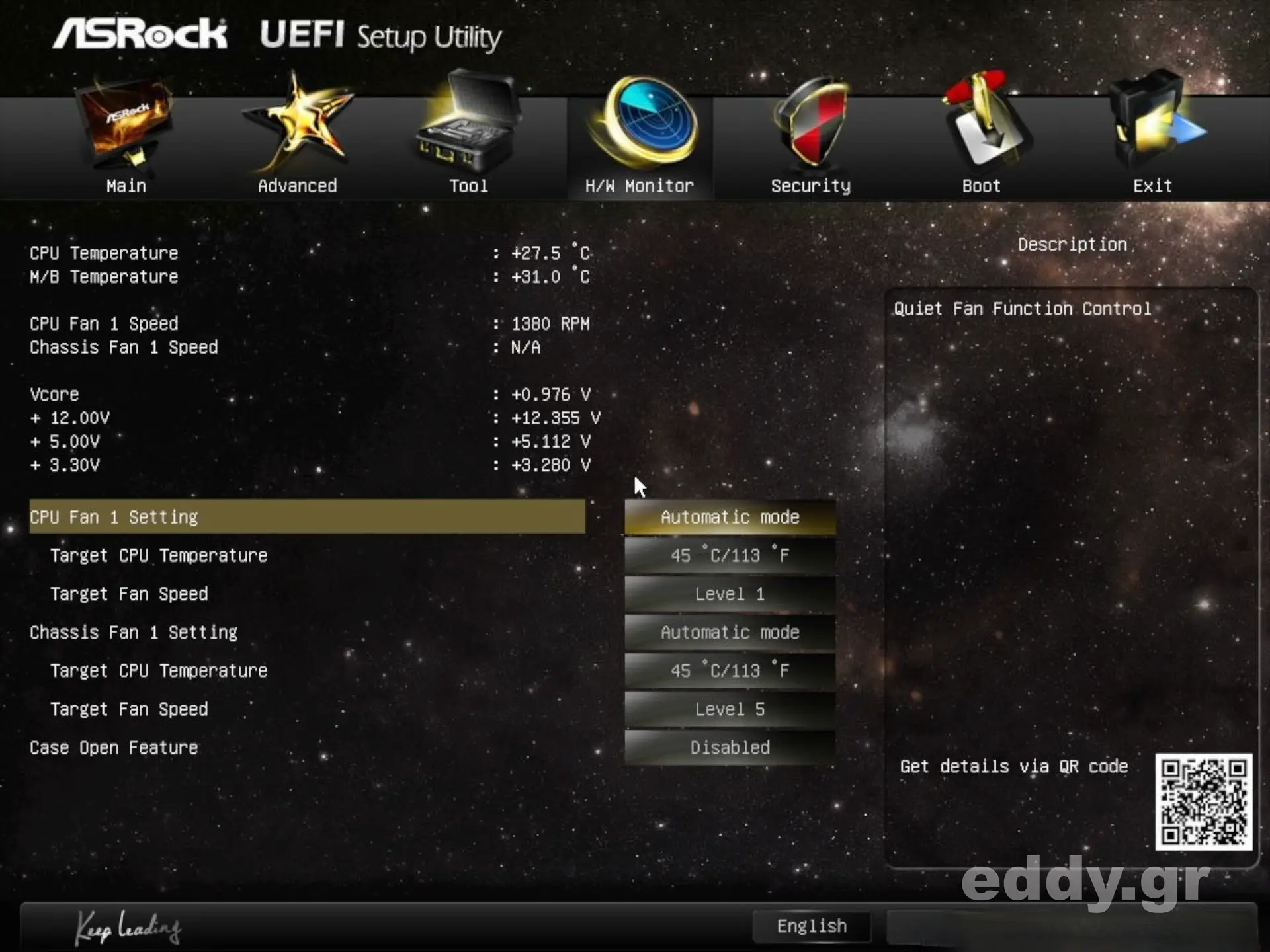Screen dimensions: 1270x952
Task: Toggle Case Open Feature Disabled option
Action: pos(730,748)
